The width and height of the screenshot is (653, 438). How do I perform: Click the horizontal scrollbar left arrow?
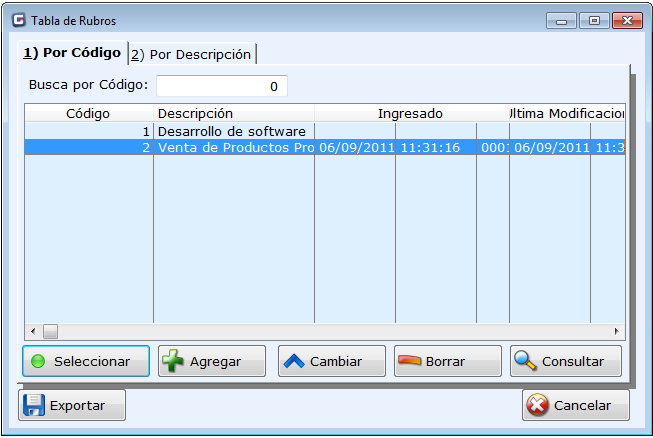(32, 331)
